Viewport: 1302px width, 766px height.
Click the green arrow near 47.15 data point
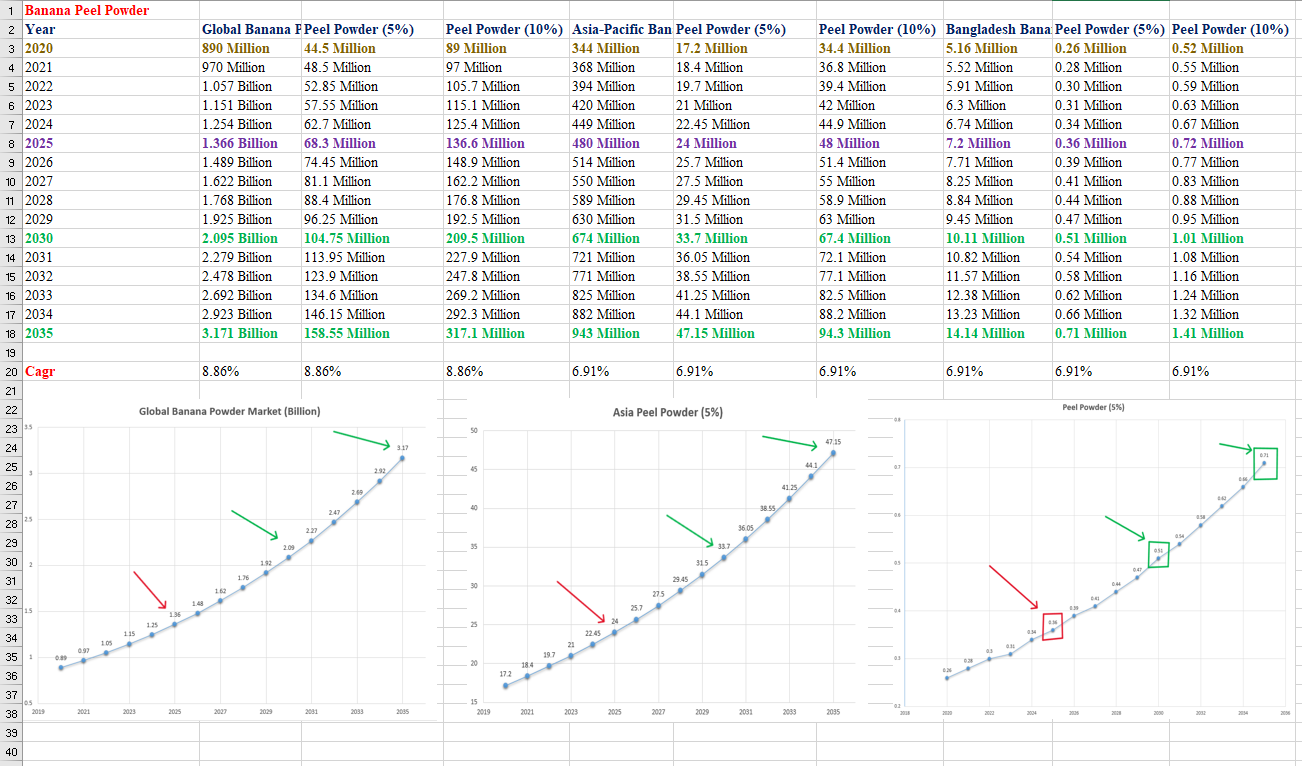coord(791,440)
